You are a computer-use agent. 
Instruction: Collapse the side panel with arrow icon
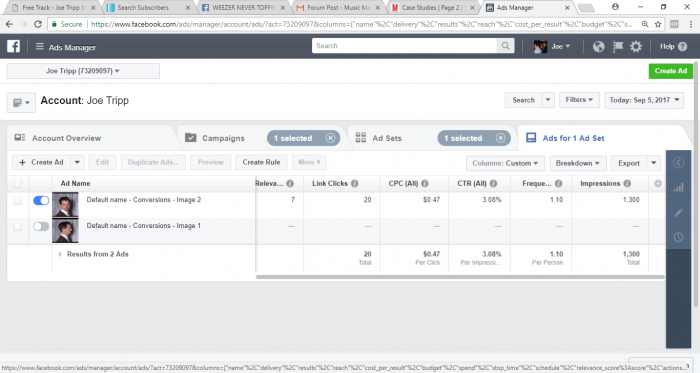pos(678,163)
